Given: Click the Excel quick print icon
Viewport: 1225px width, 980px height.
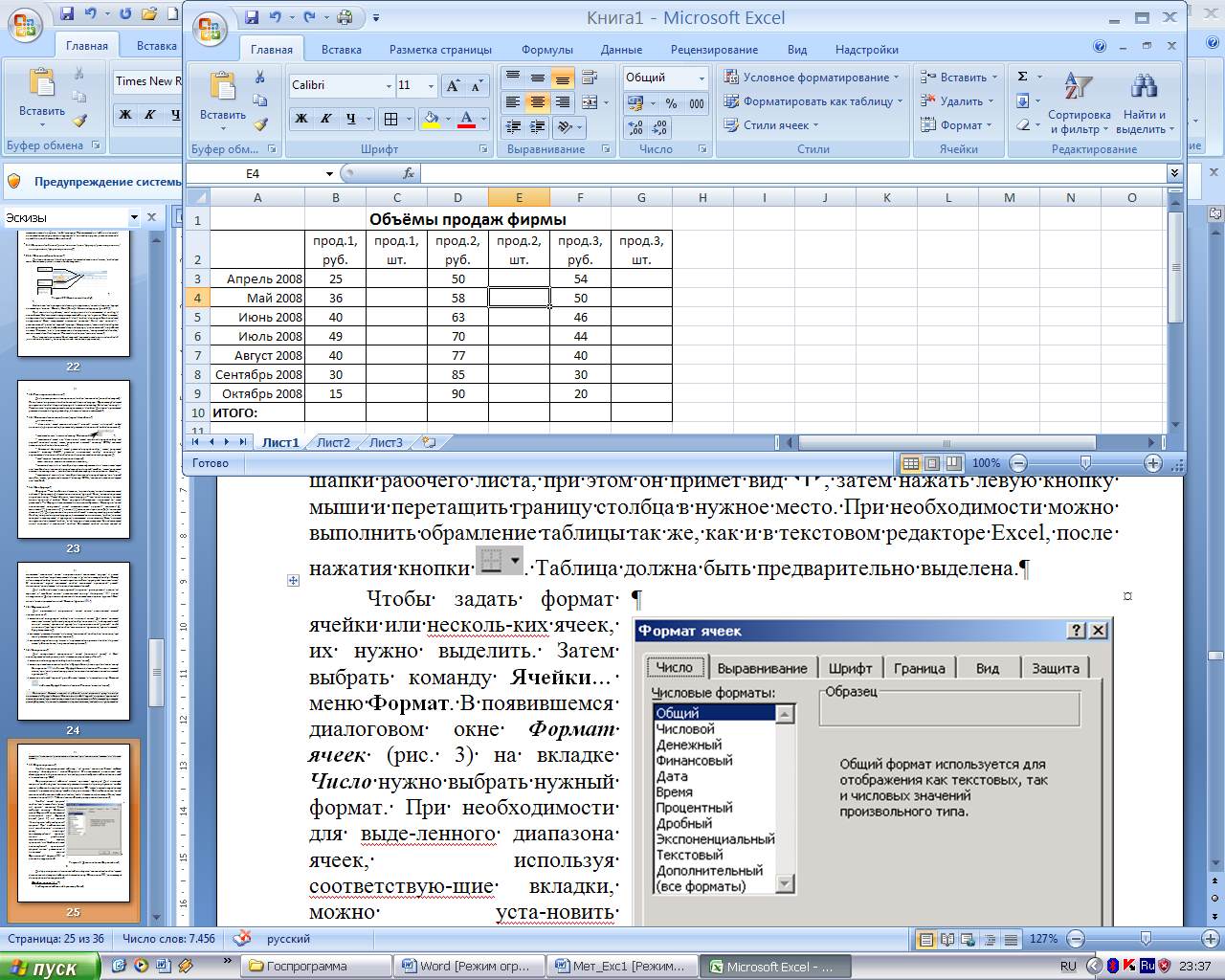Looking at the screenshot, I should pos(345,17).
